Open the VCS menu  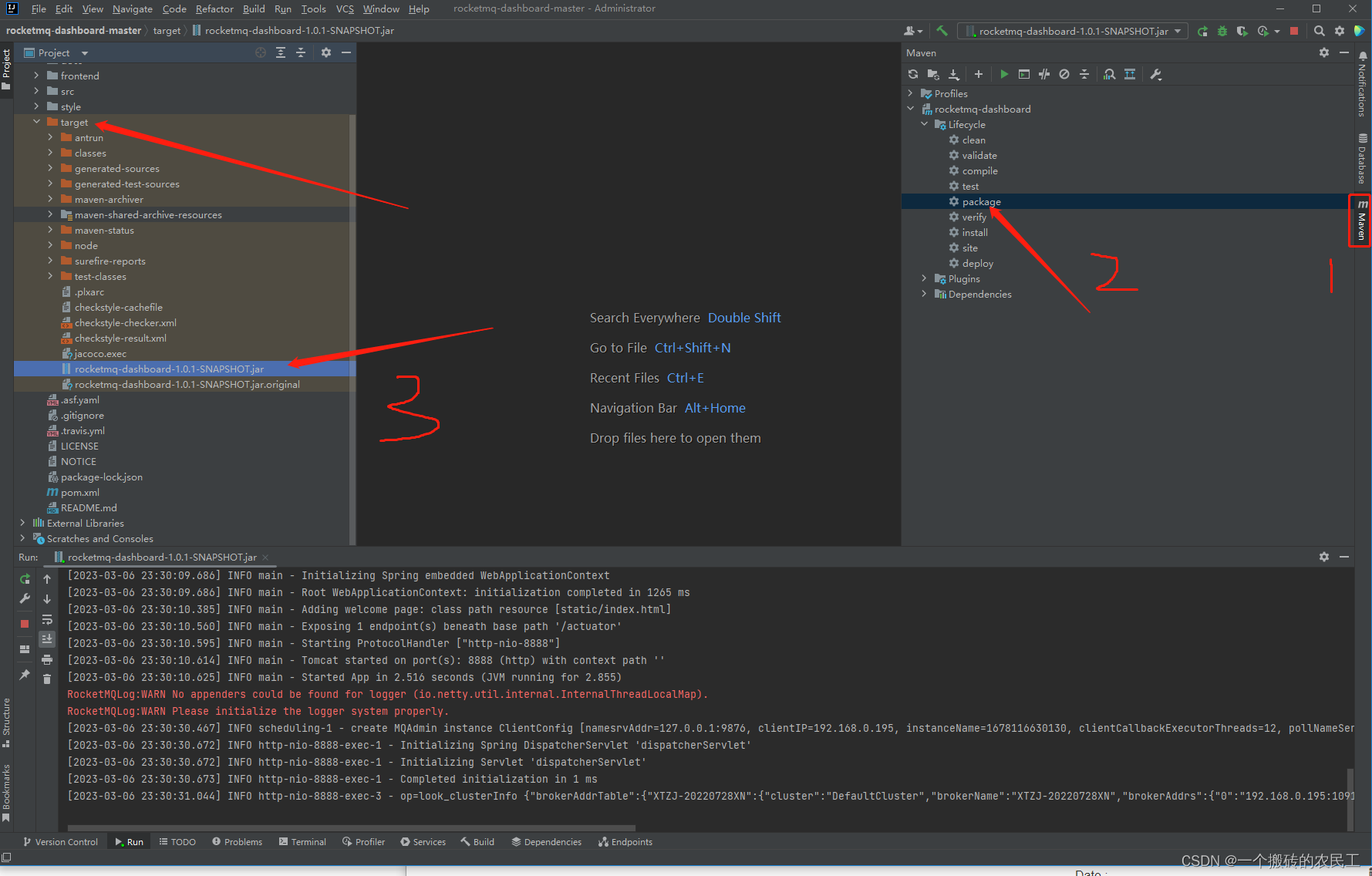345,8
